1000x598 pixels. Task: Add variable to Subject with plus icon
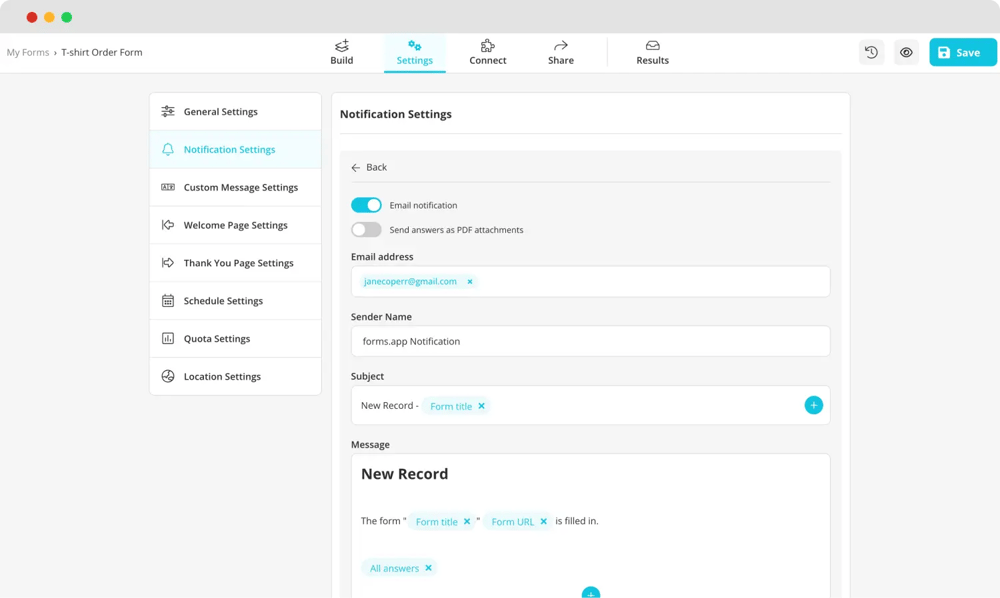click(x=813, y=405)
